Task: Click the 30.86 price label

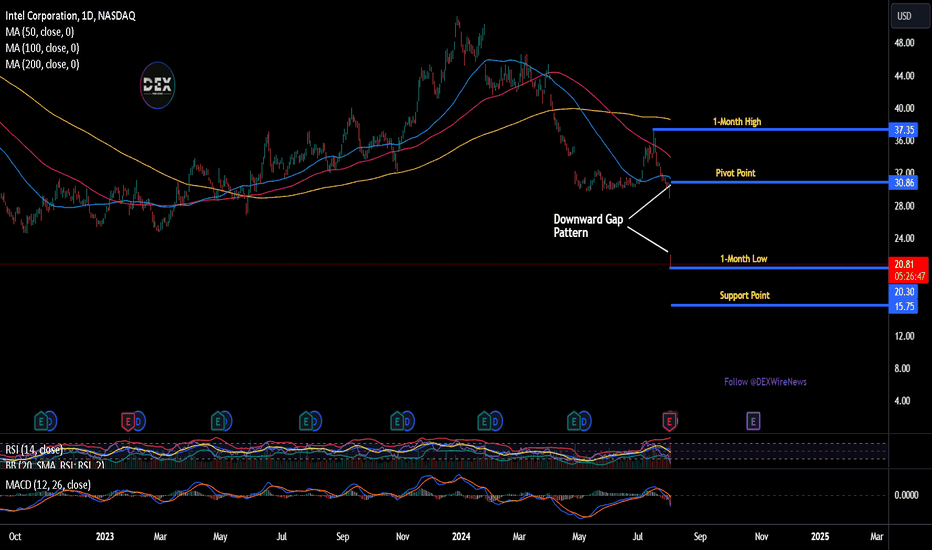Action: click(903, 183)
